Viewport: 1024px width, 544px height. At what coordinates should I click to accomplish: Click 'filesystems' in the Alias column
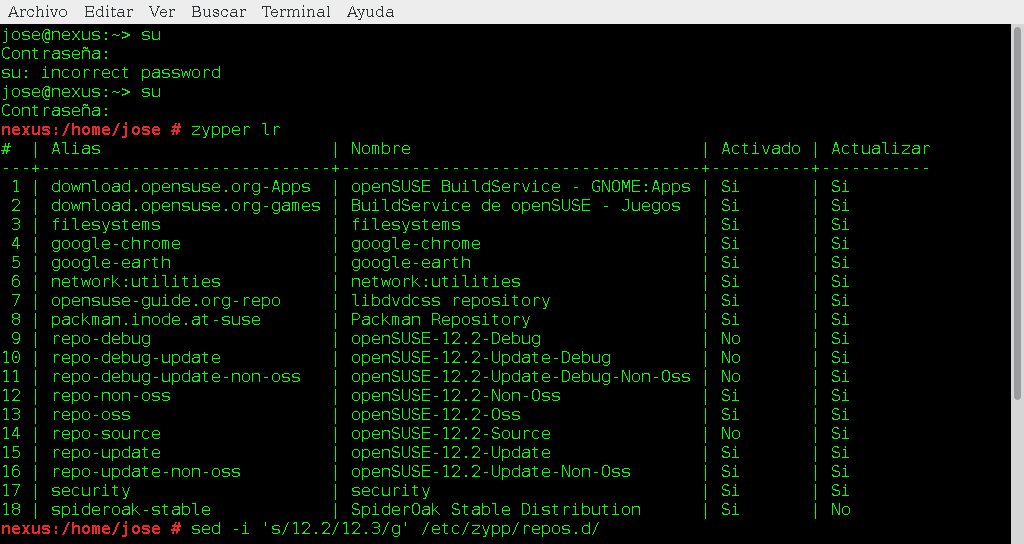106,225
